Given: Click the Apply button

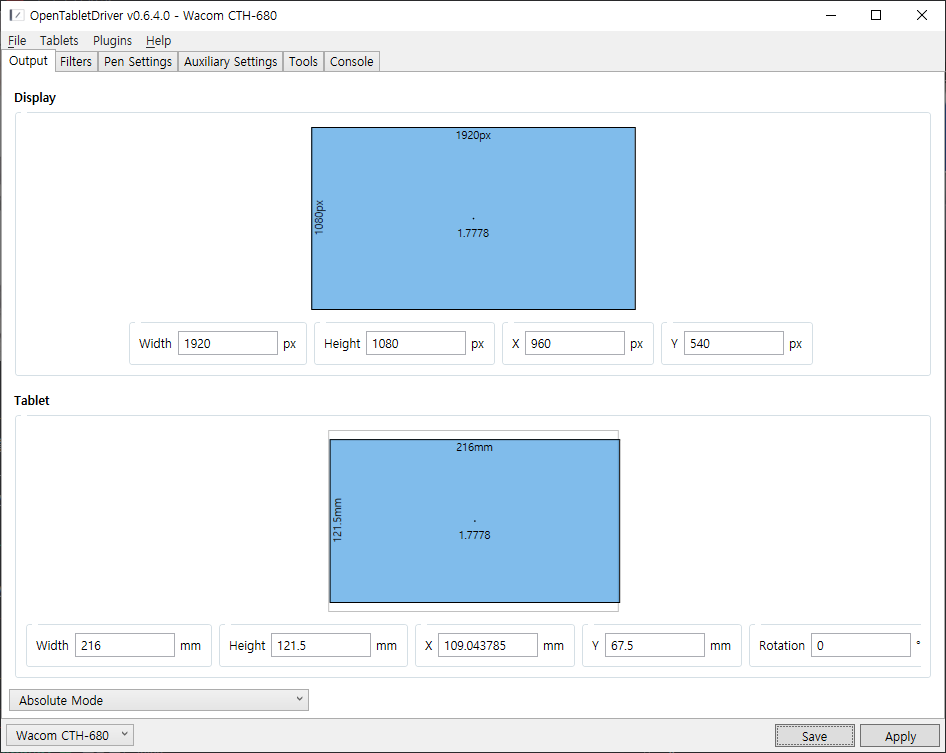Looking at the screenshot, I should pos(900,736).
